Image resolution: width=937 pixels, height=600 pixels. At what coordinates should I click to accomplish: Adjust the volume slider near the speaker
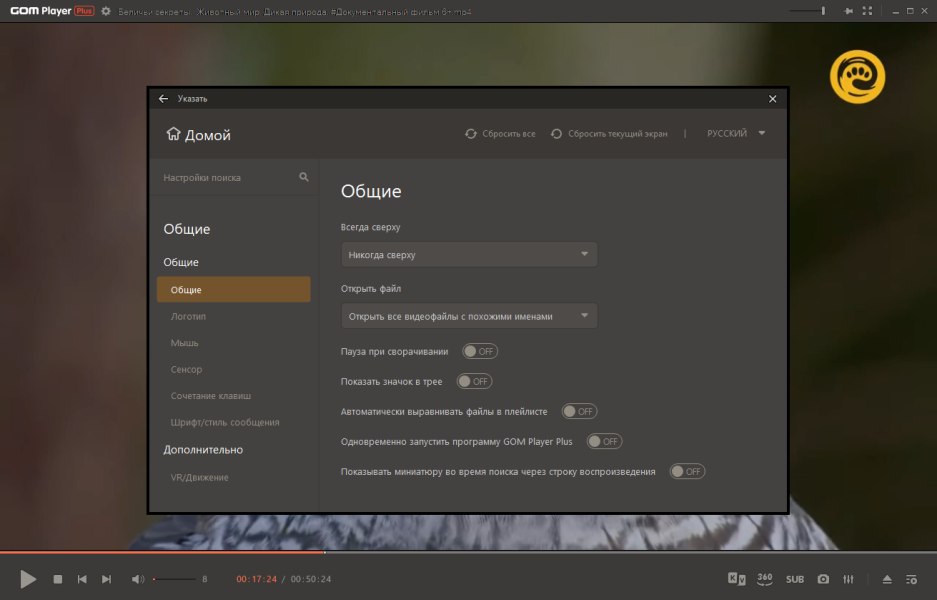174,578
